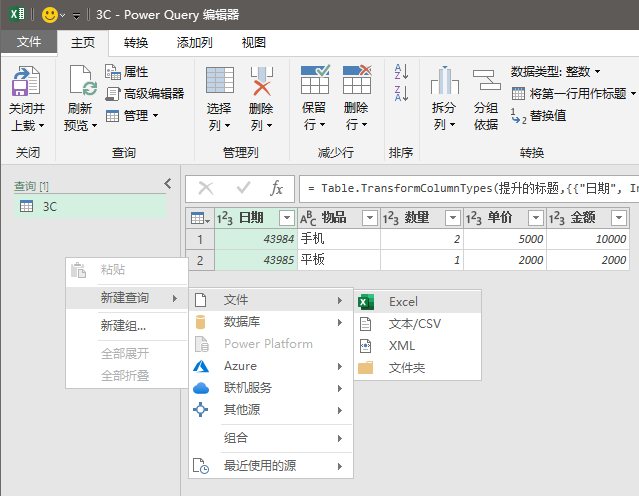Click the 123 type icon of 日期 column
The height and width of the screenshot is (496, 639).
click(x=225, y=218)
